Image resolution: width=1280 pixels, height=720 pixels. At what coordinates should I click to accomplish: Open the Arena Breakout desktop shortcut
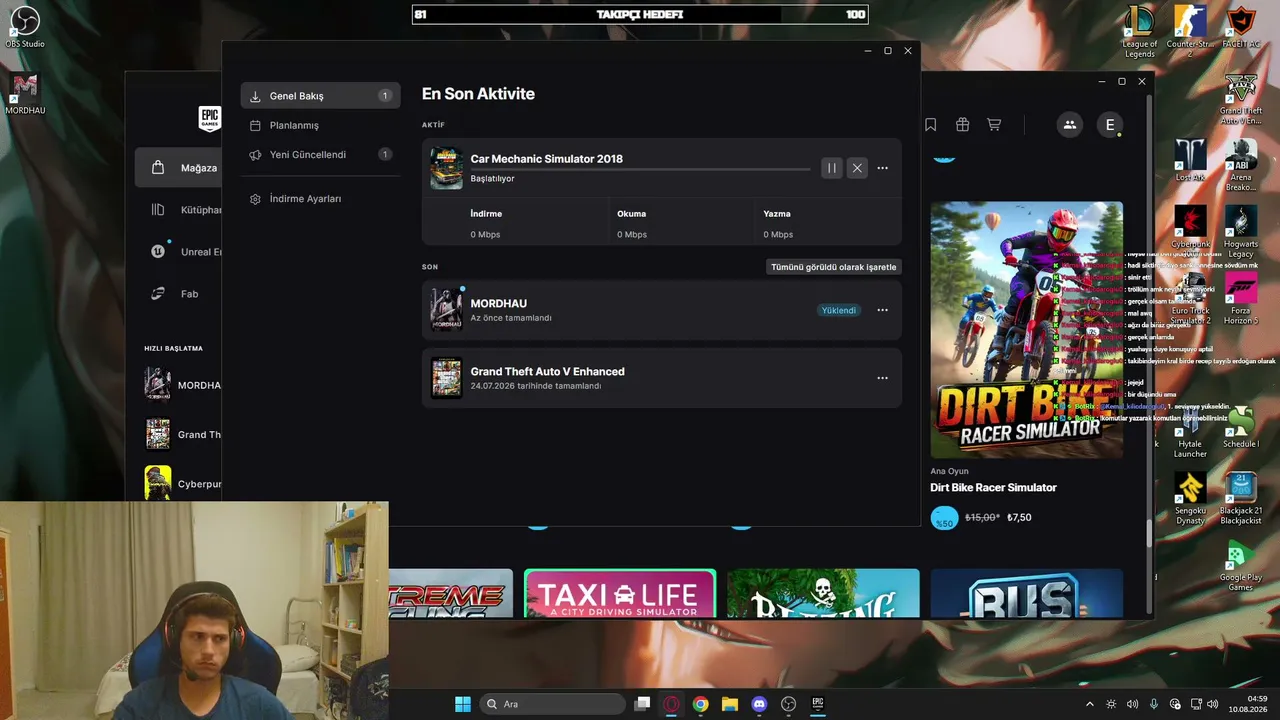point(1241,165)
